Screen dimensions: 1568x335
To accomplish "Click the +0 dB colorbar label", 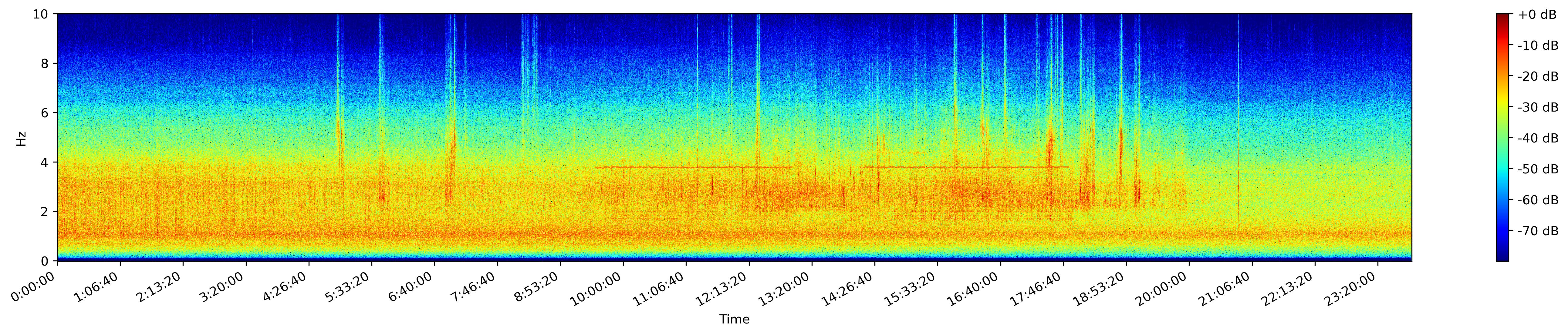I will coord(1537,15).
